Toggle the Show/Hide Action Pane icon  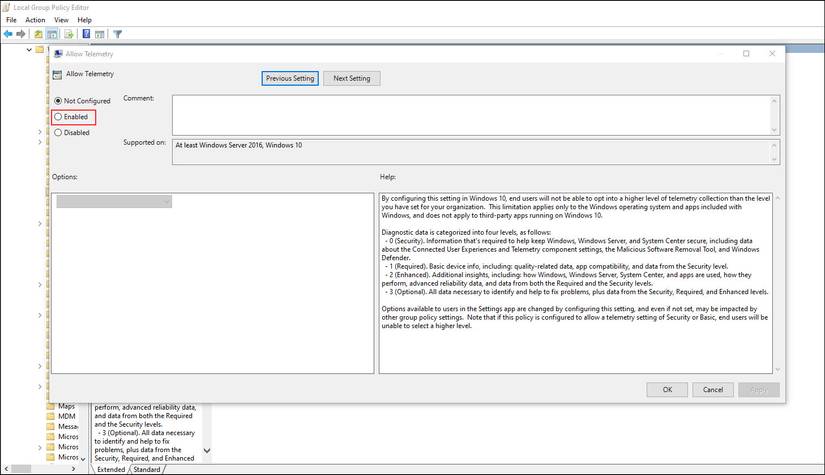(x=99, y=34)
